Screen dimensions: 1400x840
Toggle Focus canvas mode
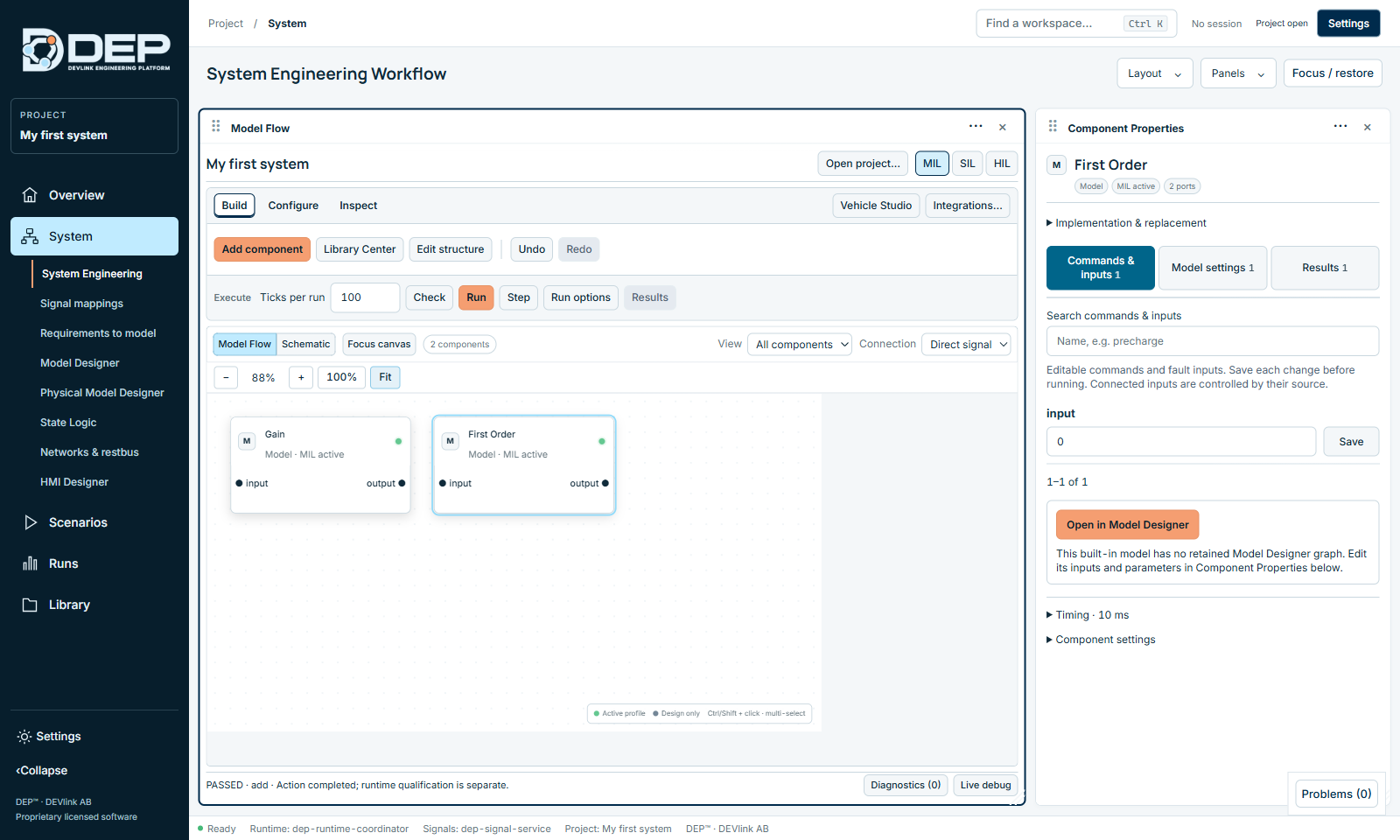[x=379, y=344]
